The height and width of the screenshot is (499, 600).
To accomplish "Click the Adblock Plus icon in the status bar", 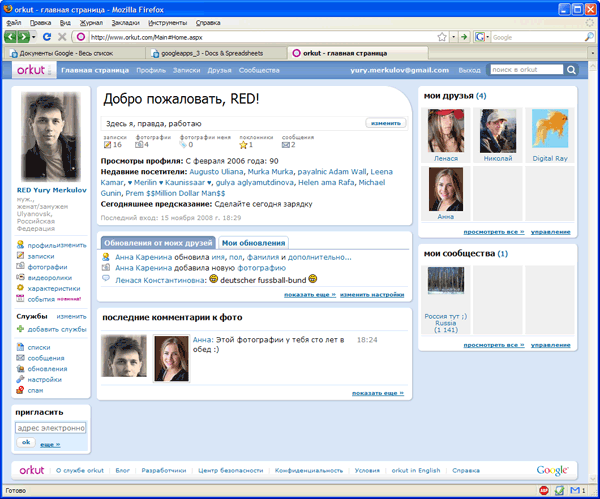I will 544,490.
